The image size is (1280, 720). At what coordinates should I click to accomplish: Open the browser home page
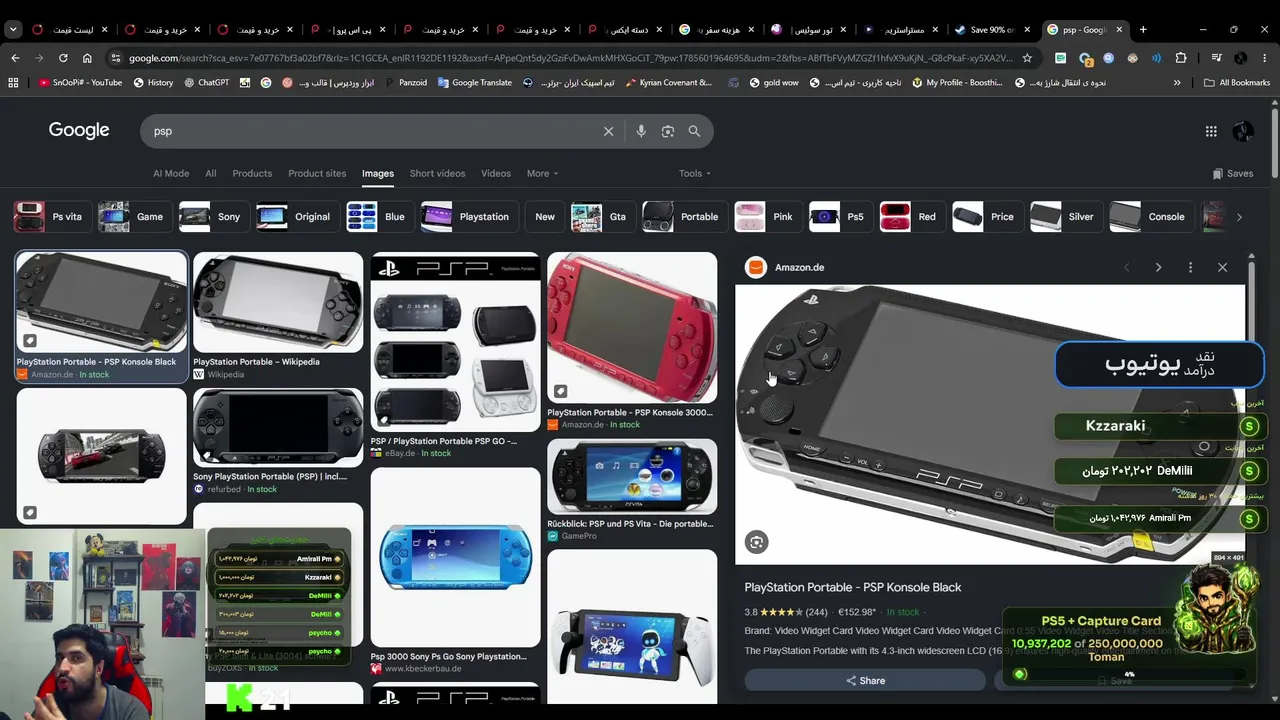(87, 58)
